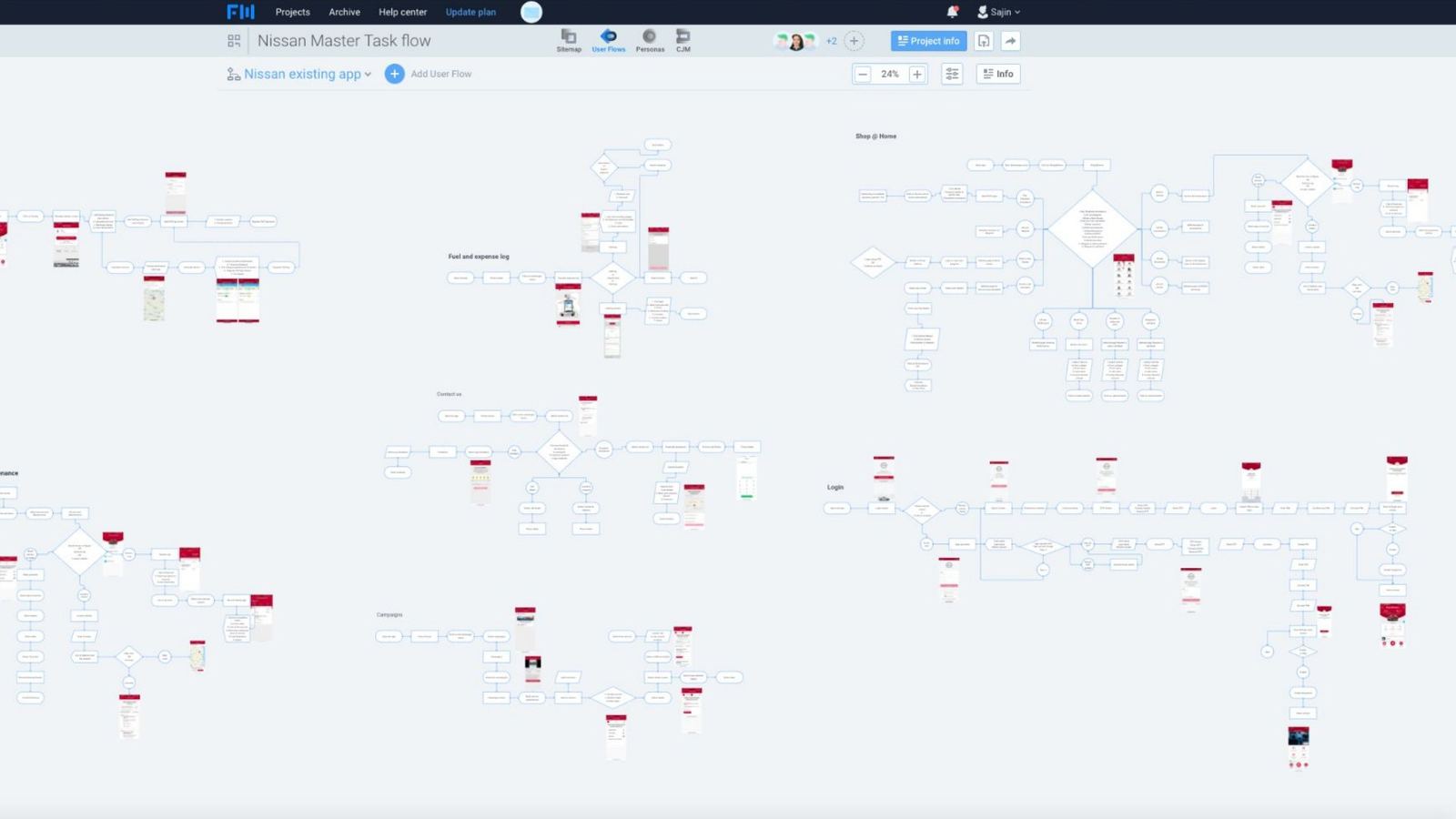This screenshot has height=819, width=1456.
Task: Select the Campaigns flow label
Action: pyautogui.click(x=389, y=614)
